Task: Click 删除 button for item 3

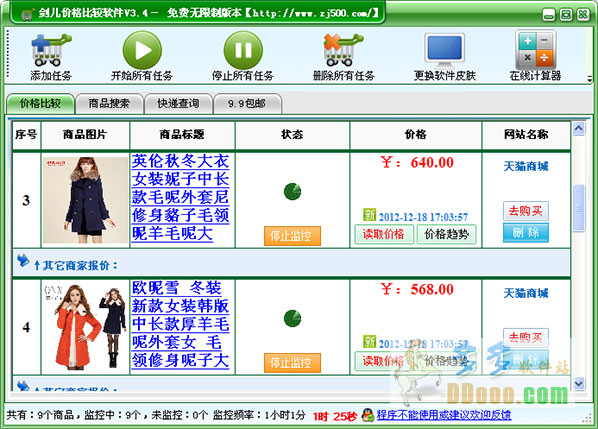Action: [x=526, y=233]
